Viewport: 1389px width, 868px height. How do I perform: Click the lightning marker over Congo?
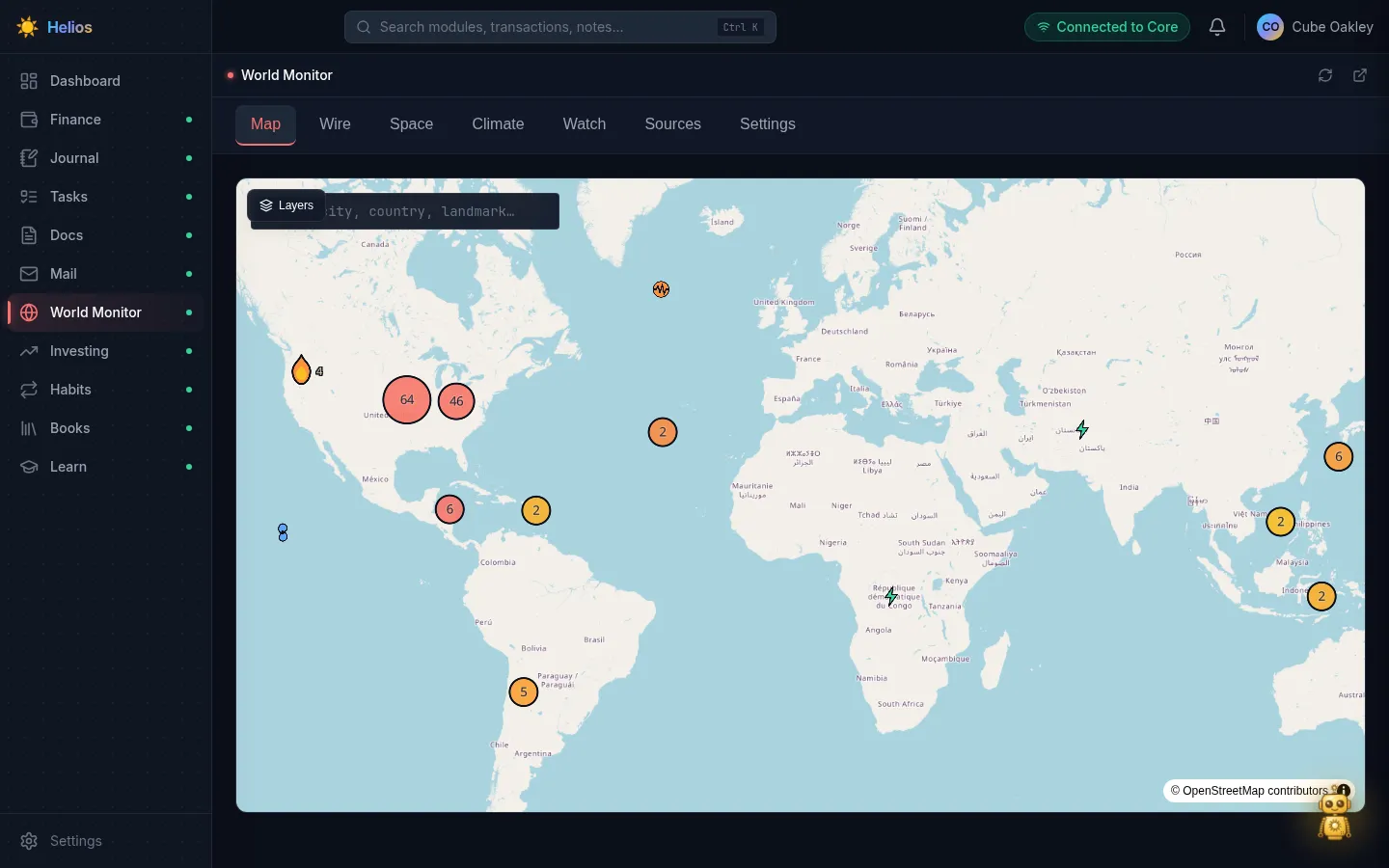tap(891, 597)
